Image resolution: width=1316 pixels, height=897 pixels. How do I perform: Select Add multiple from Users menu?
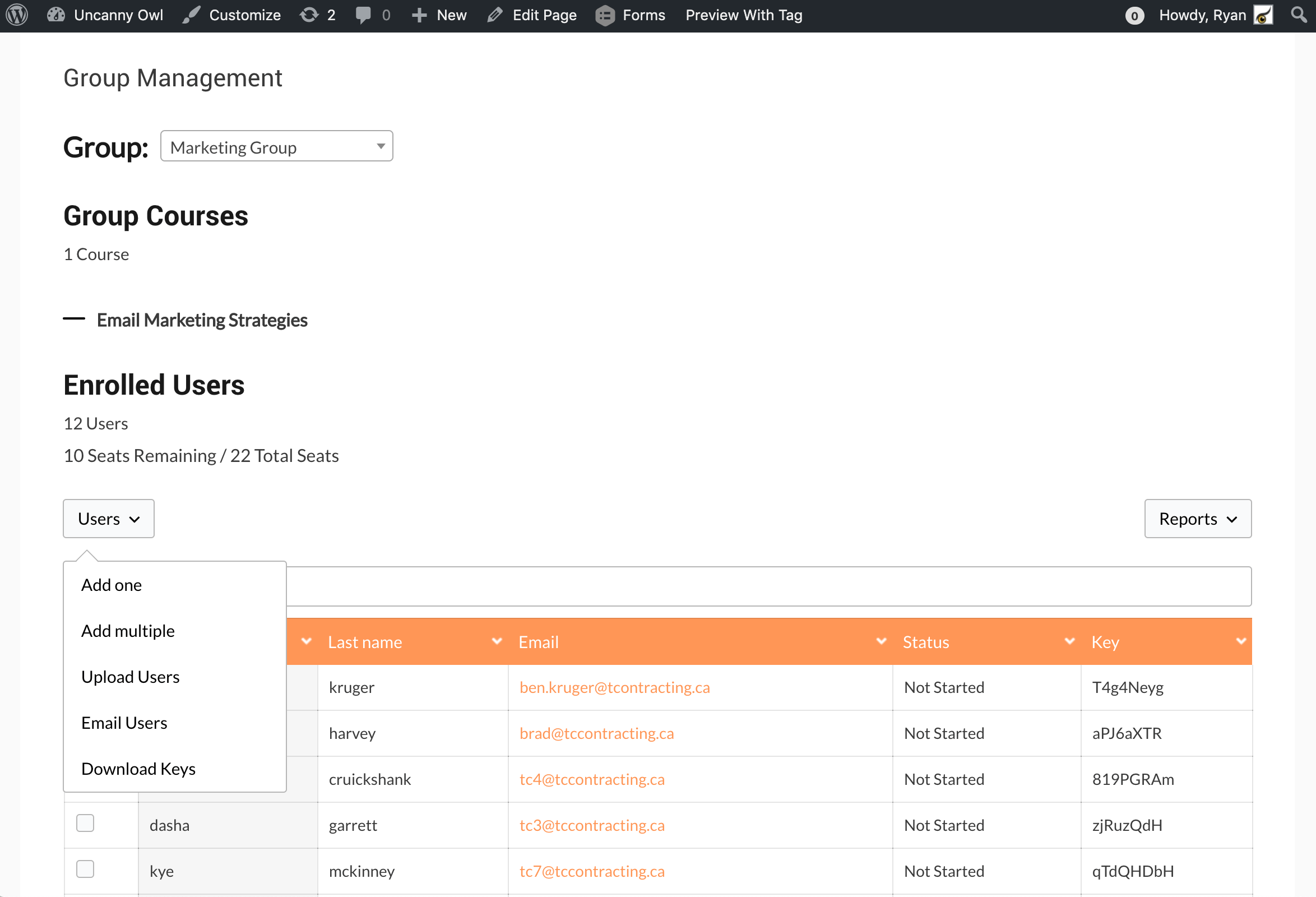[128, 631]
